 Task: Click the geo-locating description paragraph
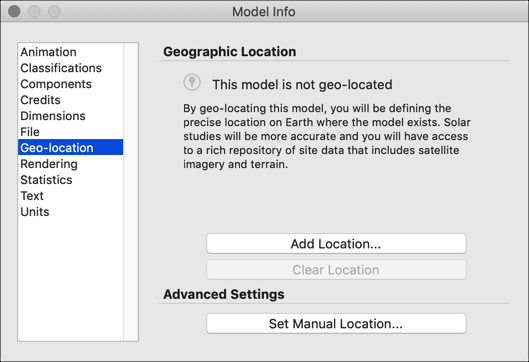327,136
